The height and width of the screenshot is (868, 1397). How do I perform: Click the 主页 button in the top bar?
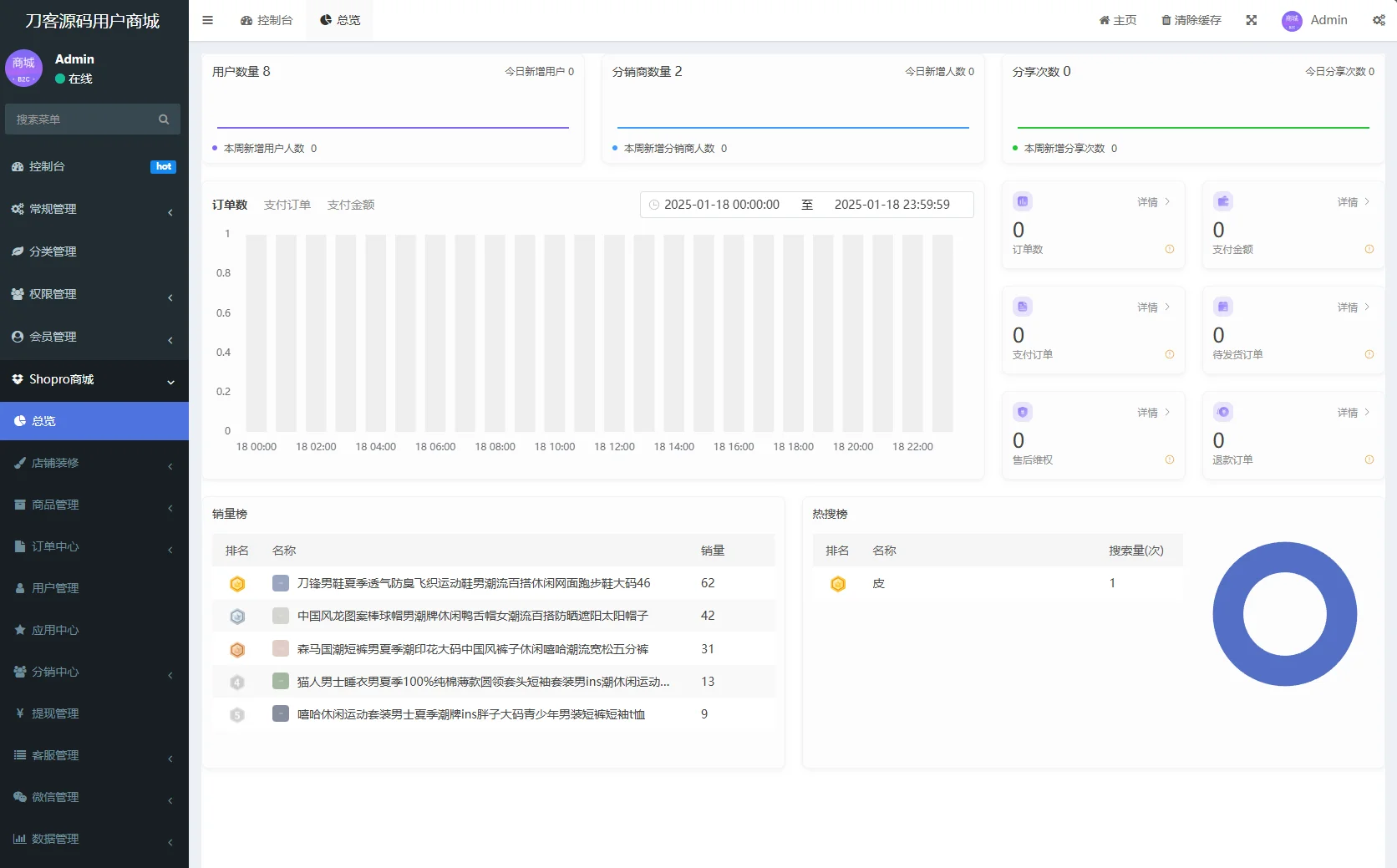pyautogui.click(x=1117, y=20)
